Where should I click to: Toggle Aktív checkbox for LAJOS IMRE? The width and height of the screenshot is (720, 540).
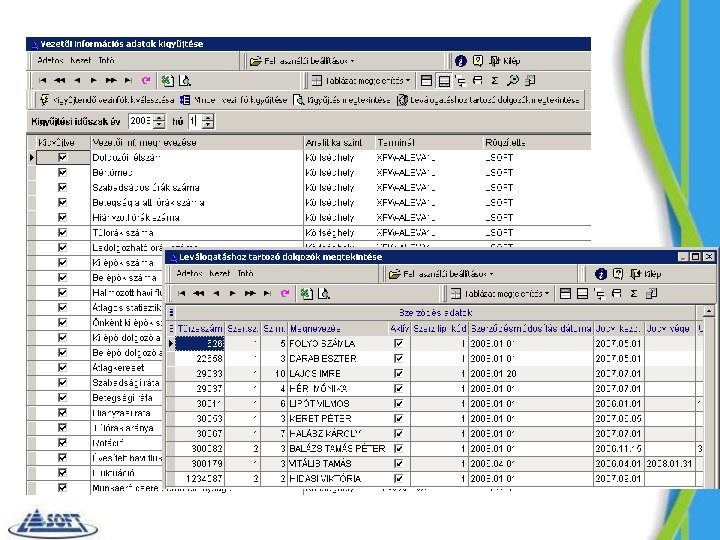coord(399,373)
